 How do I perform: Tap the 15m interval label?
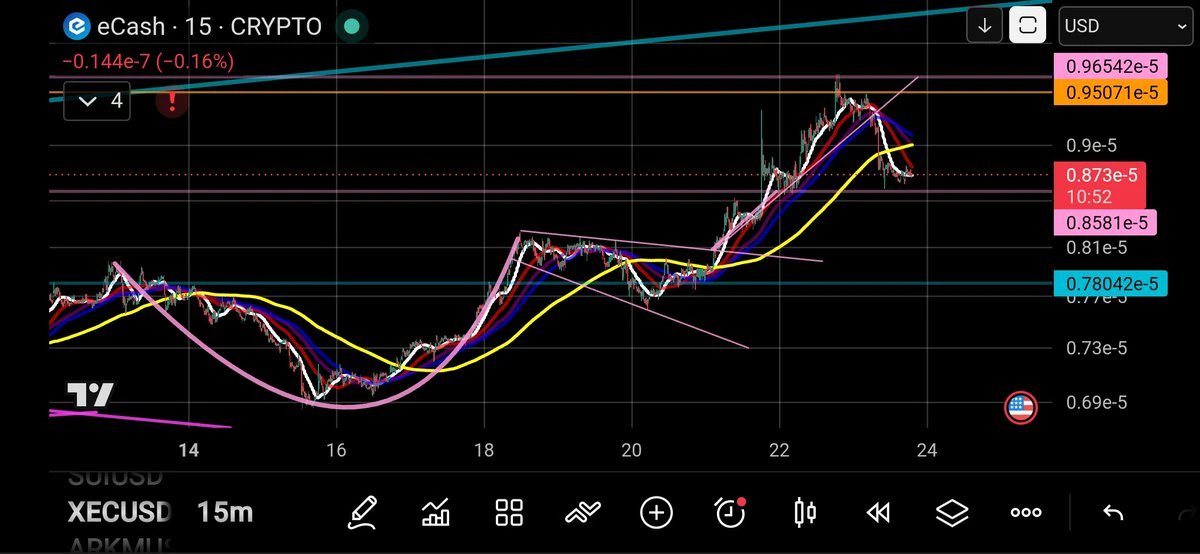coord(225,513)
